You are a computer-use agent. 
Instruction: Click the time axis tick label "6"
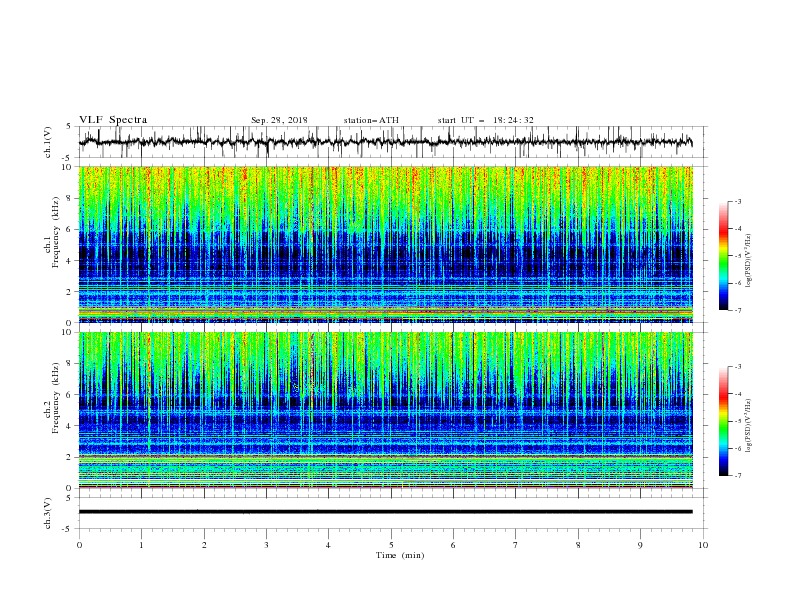tap(453, 545)
